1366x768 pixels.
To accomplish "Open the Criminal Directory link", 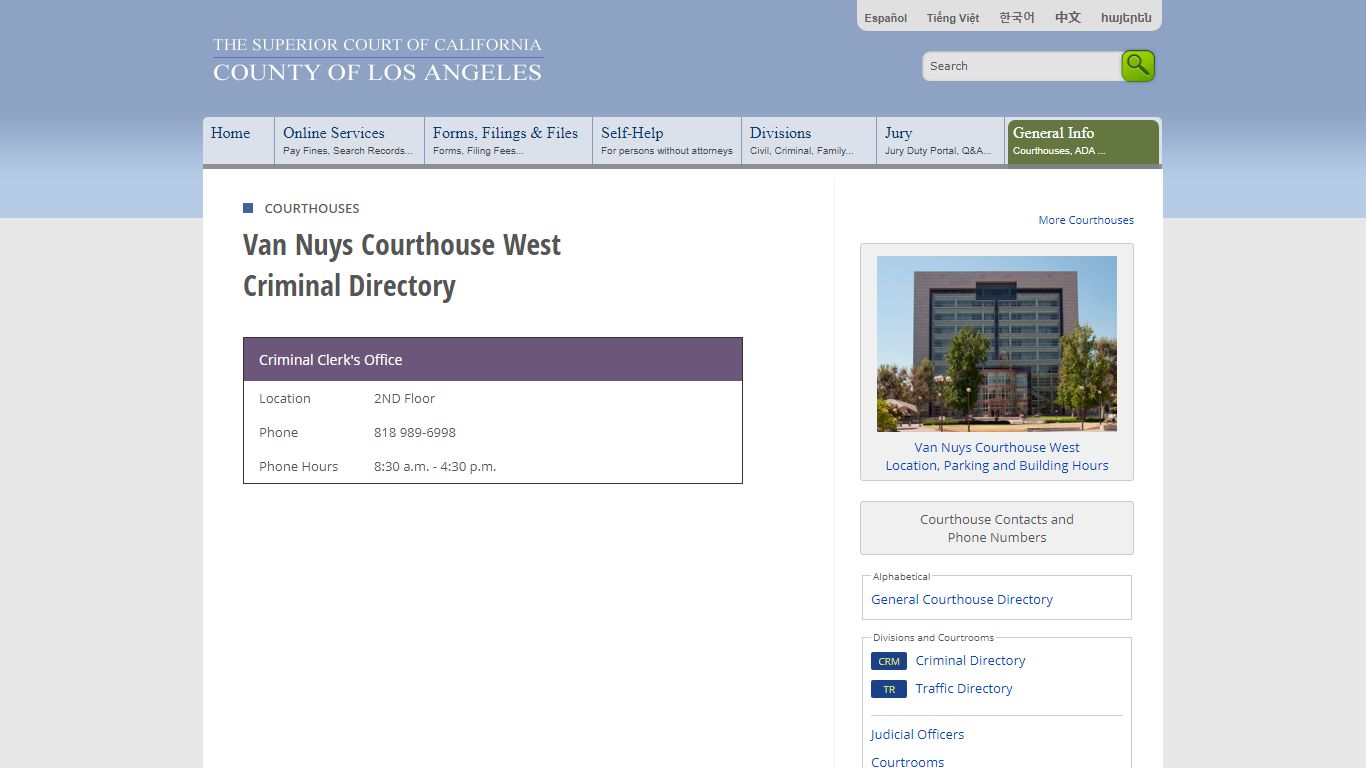I will pyautogui.click(x=970, y=661).
